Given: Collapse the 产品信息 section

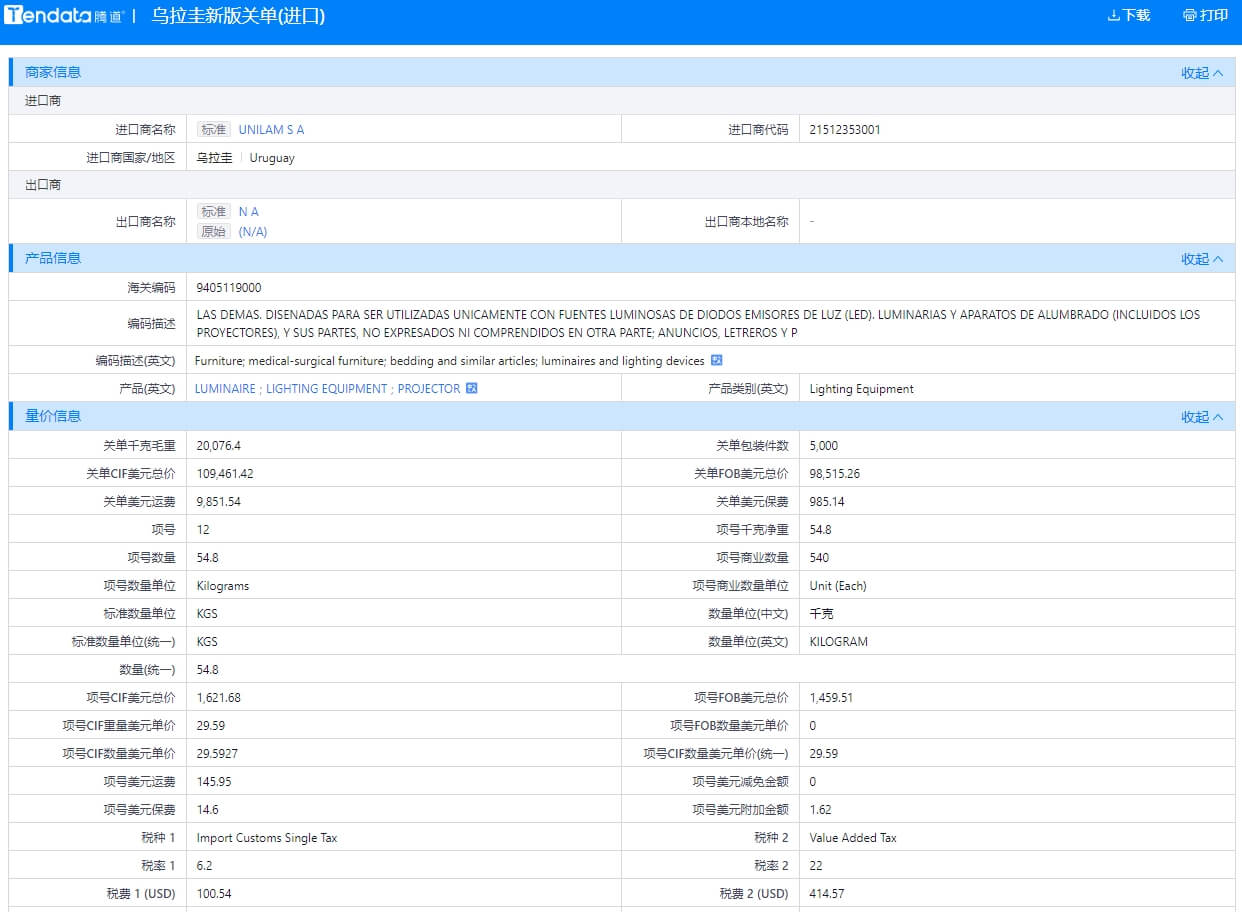Looking at the screenshot, I should pos(1201,259).
